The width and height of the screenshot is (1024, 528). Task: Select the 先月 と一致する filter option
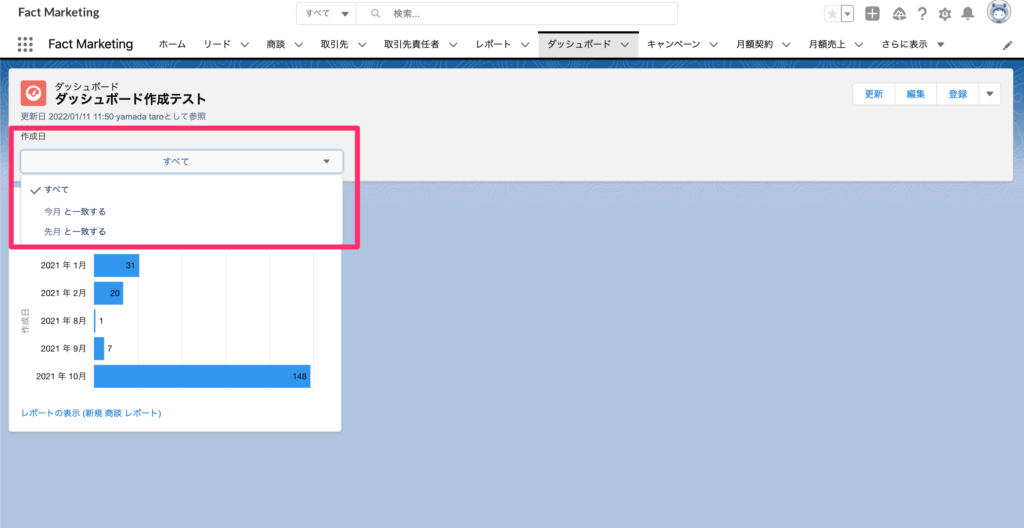click(x=75, y=231)
